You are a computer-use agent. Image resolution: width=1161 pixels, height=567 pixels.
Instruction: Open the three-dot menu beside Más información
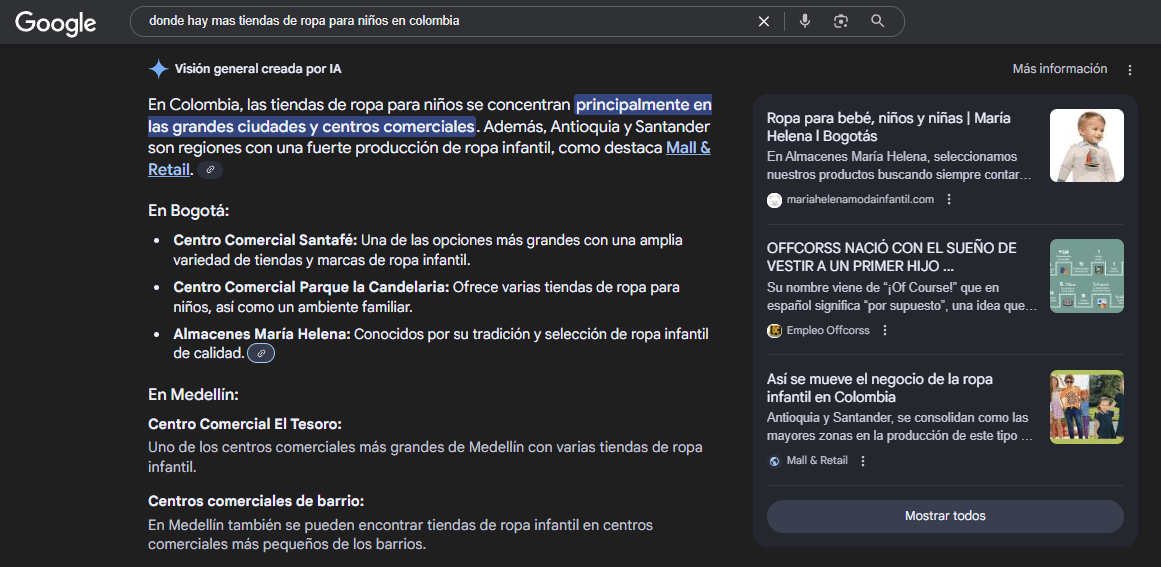(x=1130, y=70)
